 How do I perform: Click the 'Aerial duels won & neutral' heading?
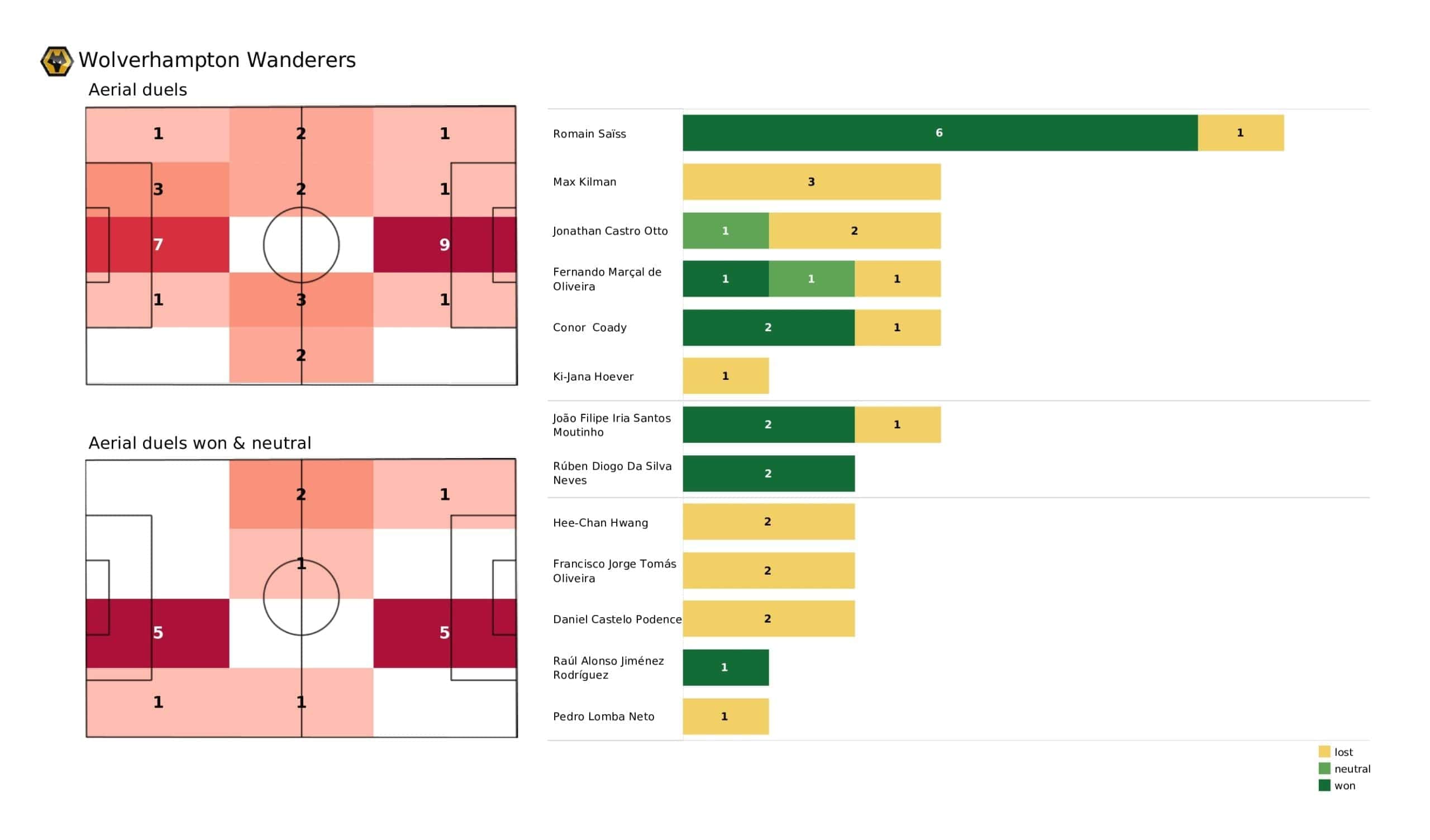[x=200, y=443]
